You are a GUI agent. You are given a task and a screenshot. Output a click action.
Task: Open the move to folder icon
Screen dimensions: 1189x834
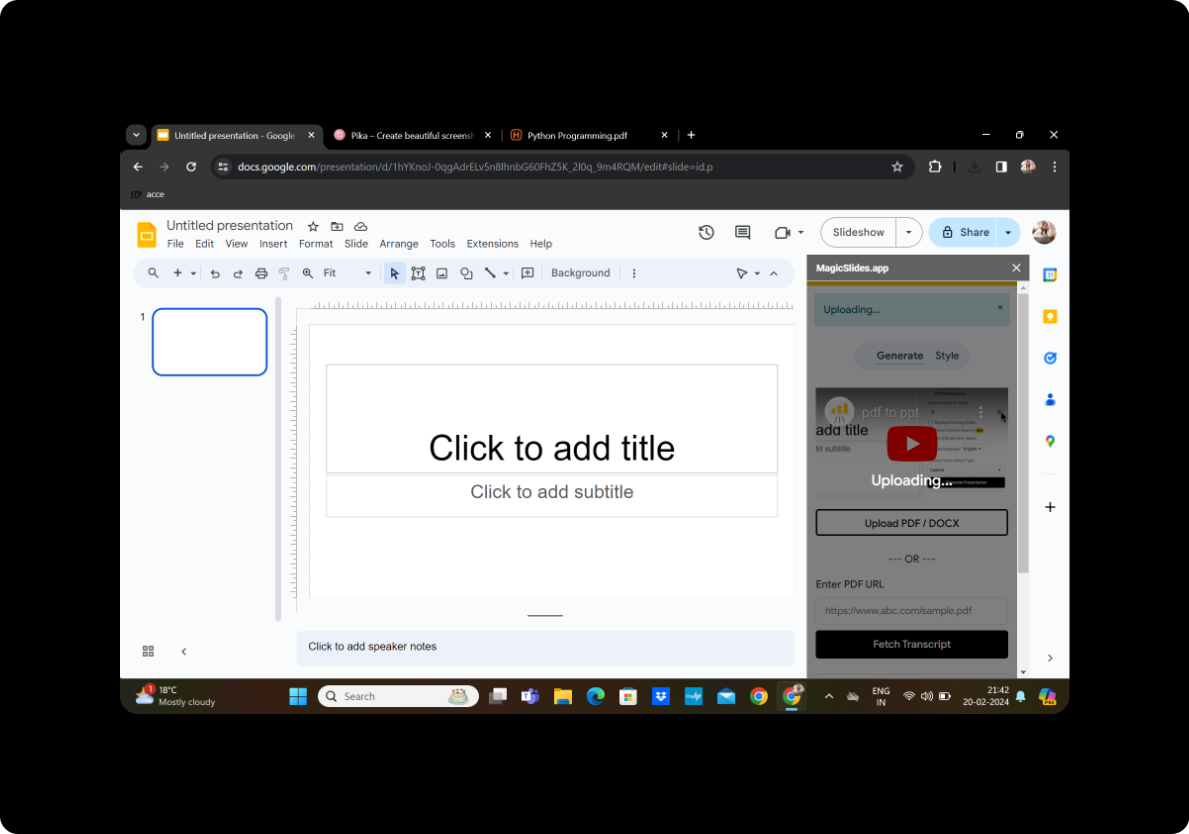click(x=337, y=226)
